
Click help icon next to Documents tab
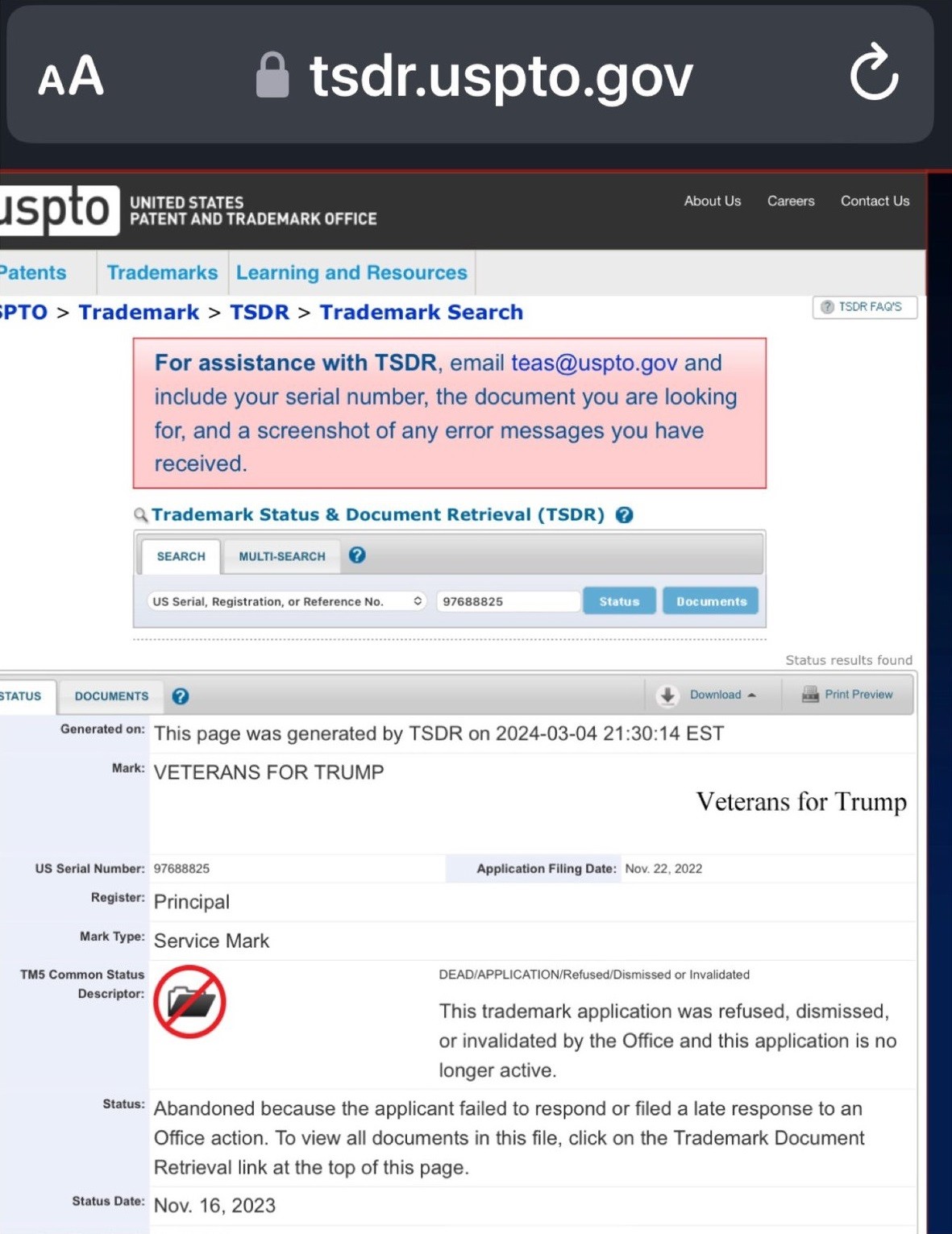pyautogui.click(x=181, y=696)
